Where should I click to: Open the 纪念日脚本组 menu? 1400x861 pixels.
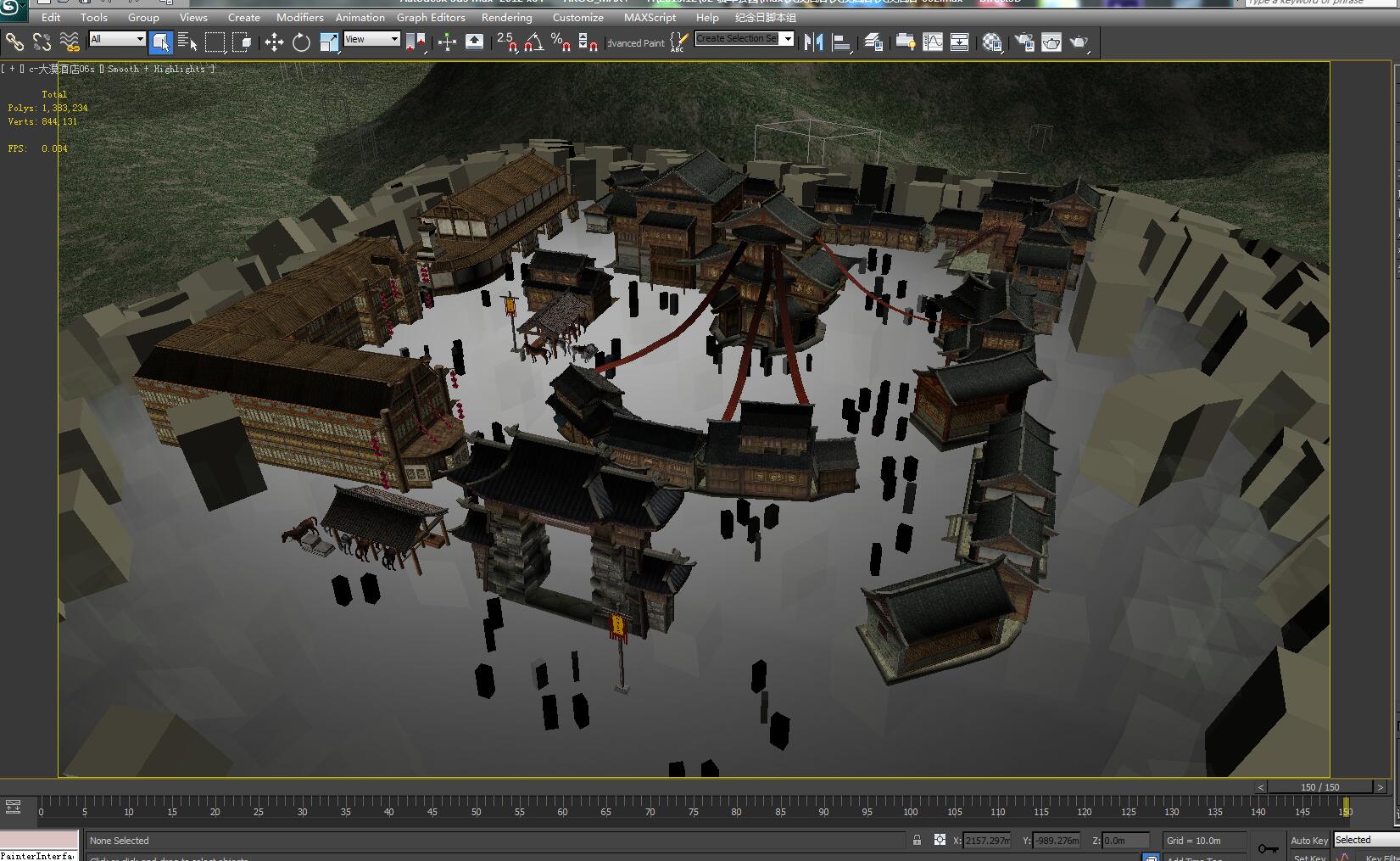pos(766,17)
